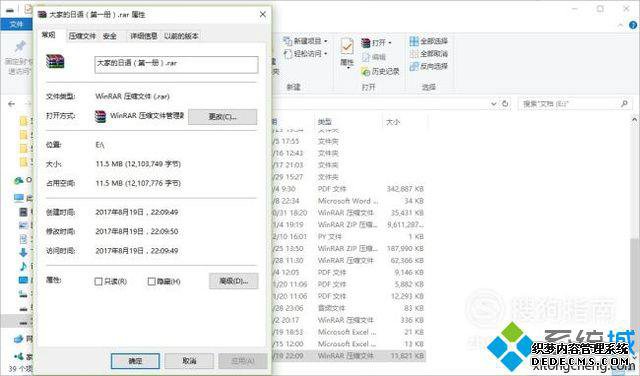Viewport: 640px width, 376px height.
Task: Cancel the dialog with 取消
Action: pyautogui.click(x=189, y=361)
